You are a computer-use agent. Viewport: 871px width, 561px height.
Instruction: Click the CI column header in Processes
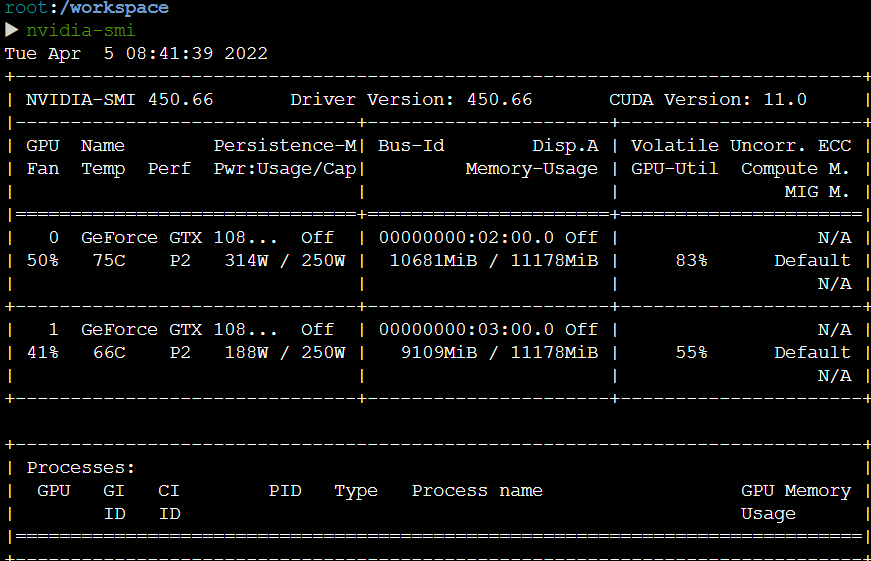(169, 491)
